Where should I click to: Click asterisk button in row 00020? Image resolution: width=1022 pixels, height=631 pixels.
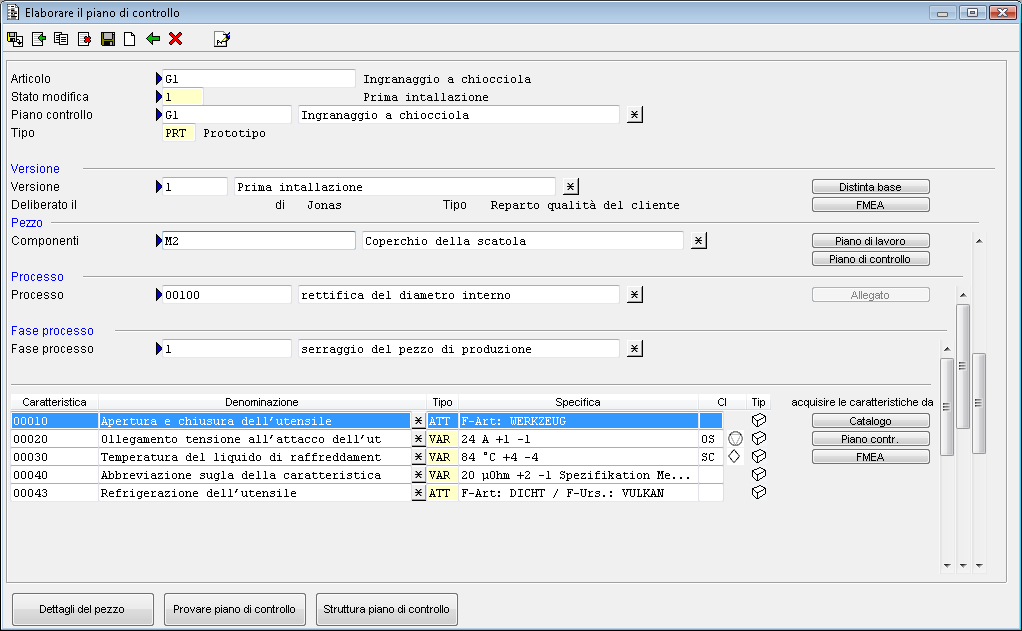[x=418, y=439]
